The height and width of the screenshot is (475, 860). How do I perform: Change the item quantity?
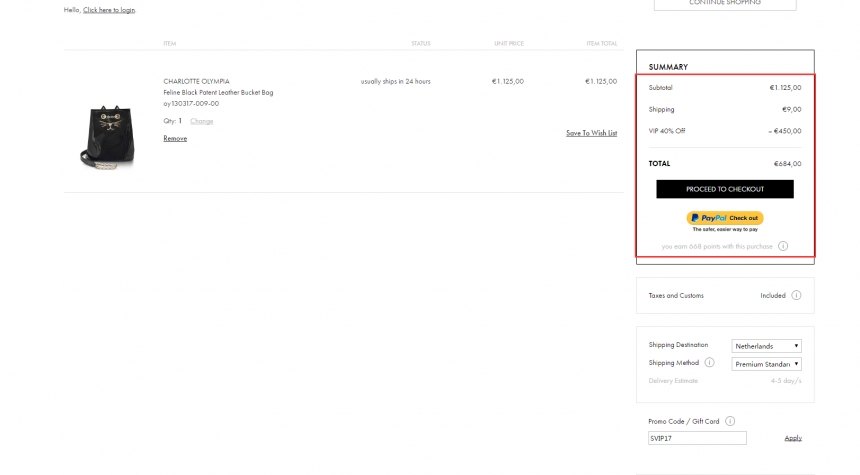click(201, 121)
